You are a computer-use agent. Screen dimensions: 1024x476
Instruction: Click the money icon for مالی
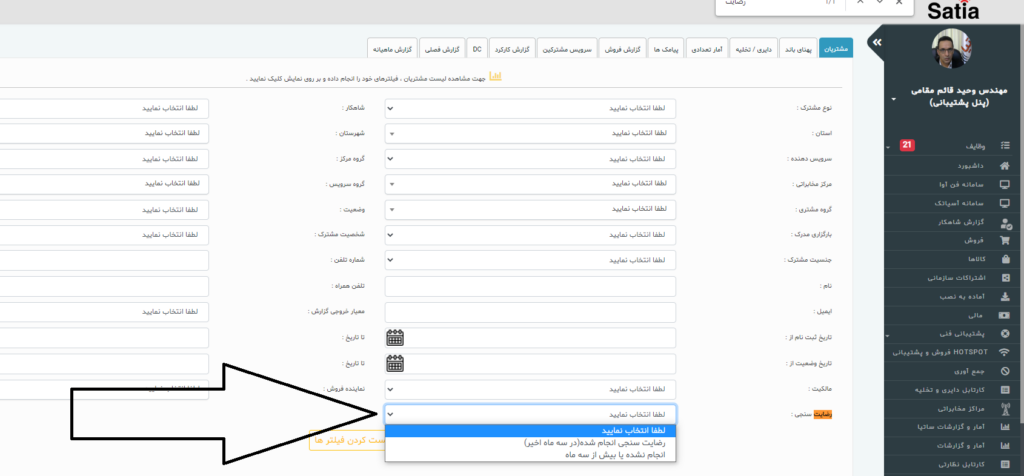[x=1005, y=315]
